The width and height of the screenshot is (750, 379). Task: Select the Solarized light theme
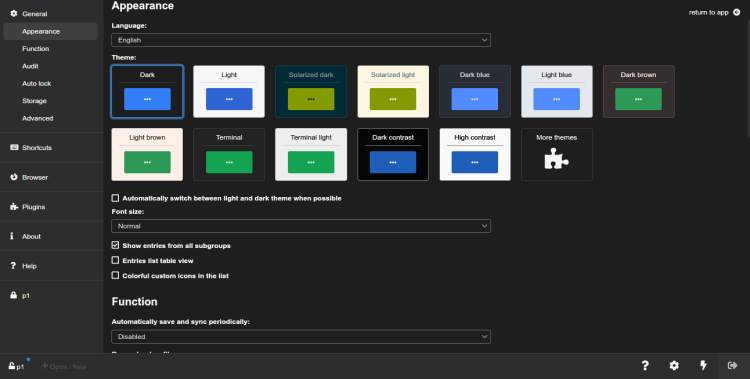click(393, 91)
